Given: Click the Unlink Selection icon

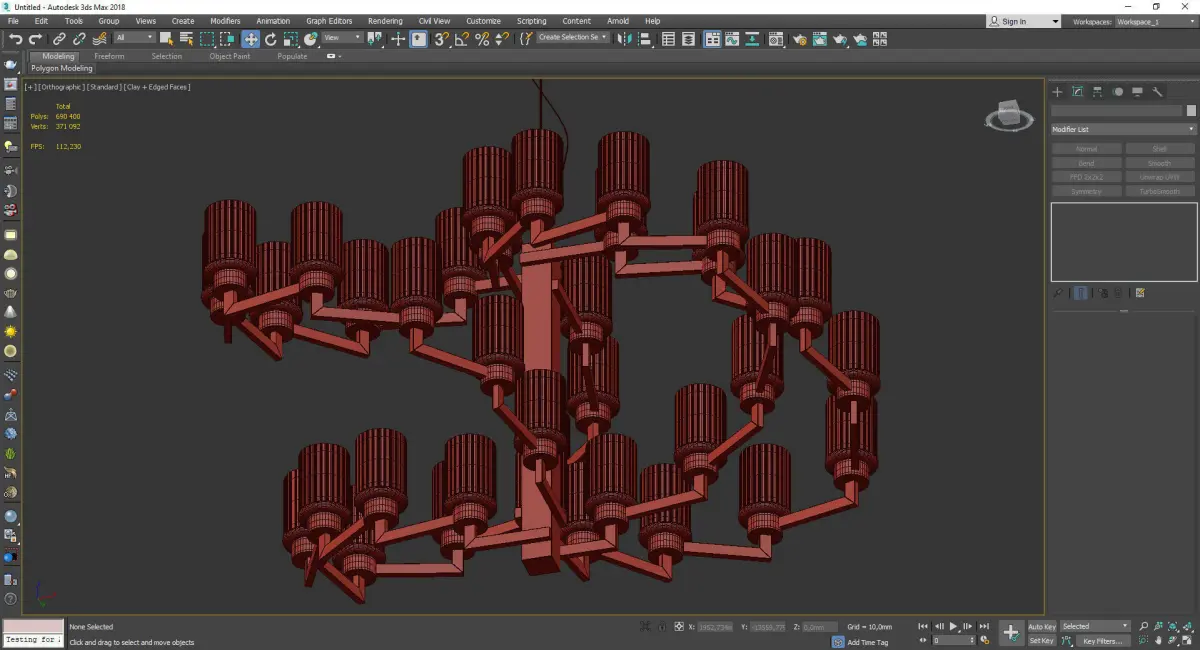Looking at the screenshot, I should [x=80, y=39].
